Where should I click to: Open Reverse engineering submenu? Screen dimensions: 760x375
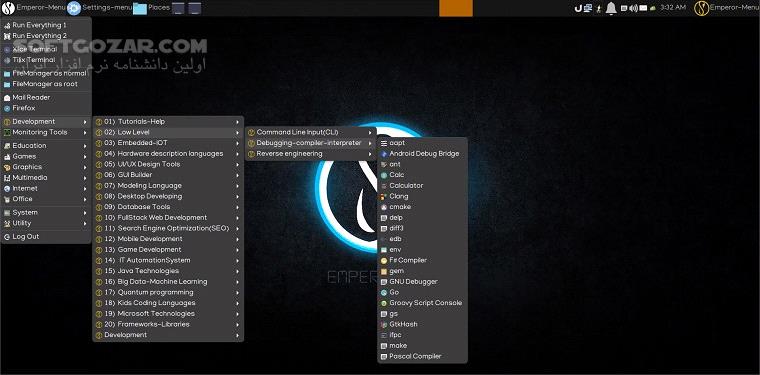(311, 154)
